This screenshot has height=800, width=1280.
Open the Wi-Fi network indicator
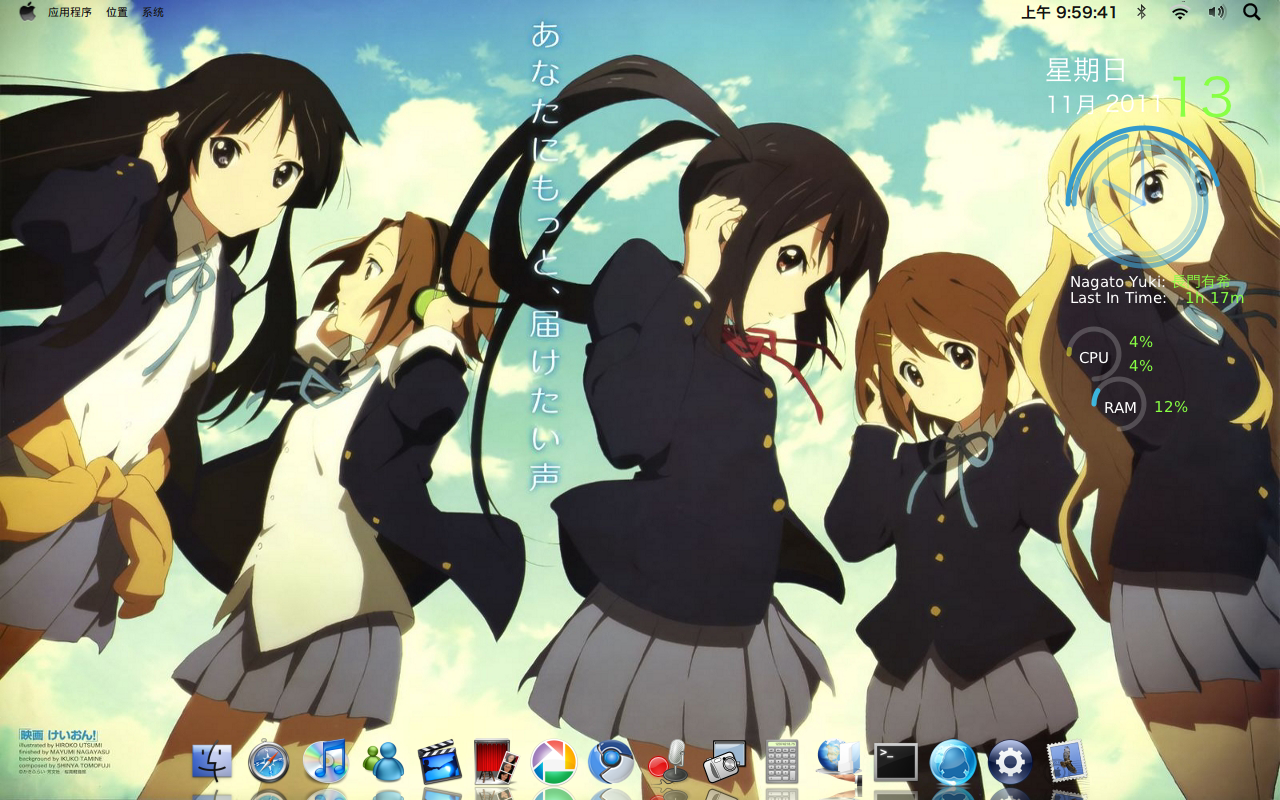(x=1180, y=12)
